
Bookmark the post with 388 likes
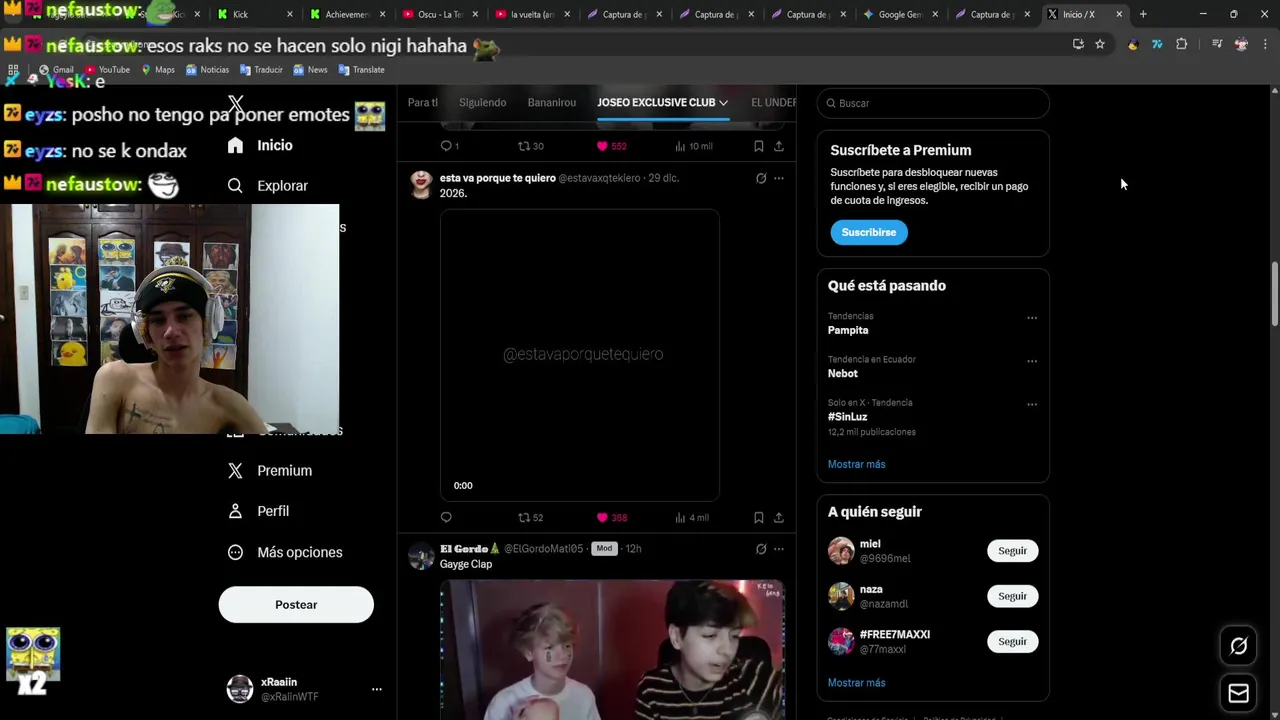(759, 517)
